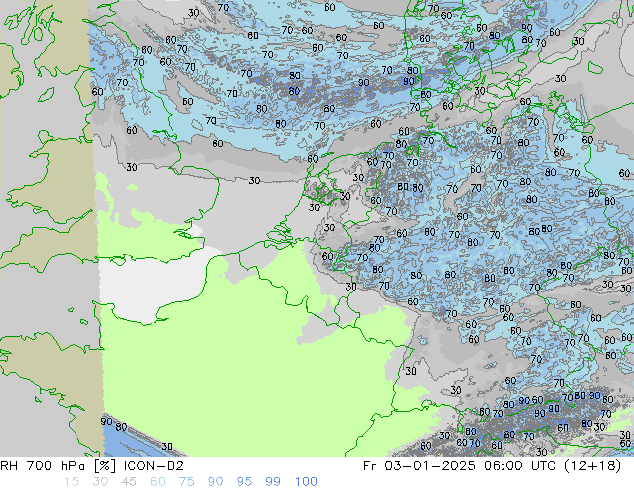Select the legend value 15
The height and width of the screenshot is (490, 634).
[71, 482]
